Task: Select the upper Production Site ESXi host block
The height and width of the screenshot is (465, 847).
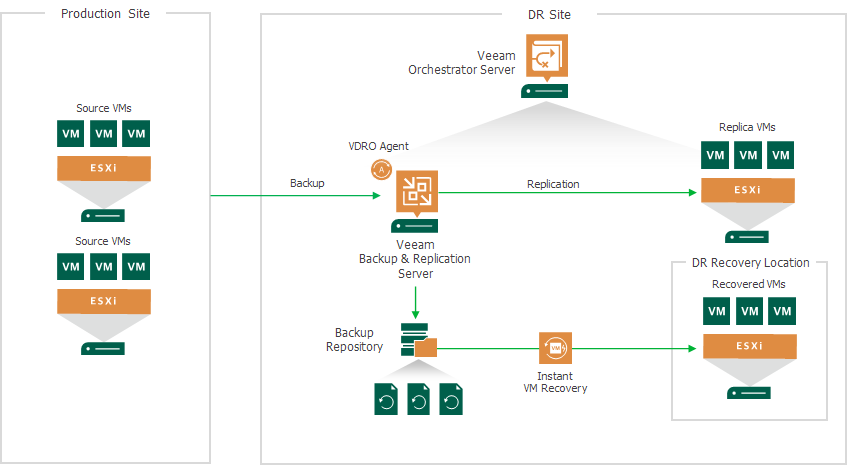Action: coord(104,169)
